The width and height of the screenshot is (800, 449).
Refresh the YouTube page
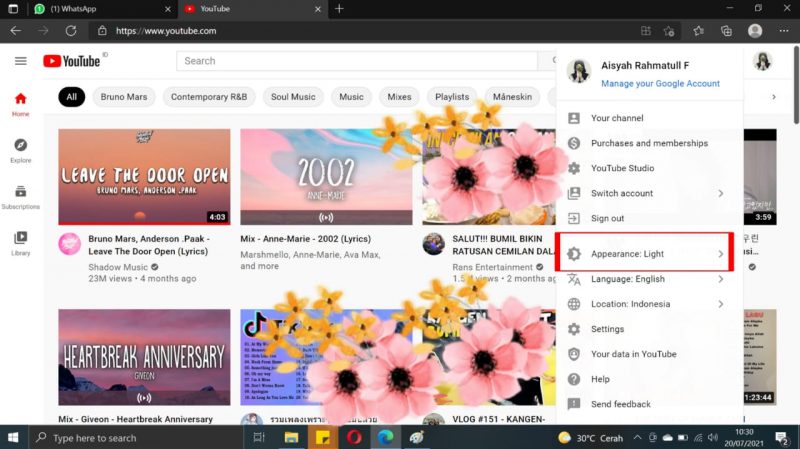[x=71, y=31]
